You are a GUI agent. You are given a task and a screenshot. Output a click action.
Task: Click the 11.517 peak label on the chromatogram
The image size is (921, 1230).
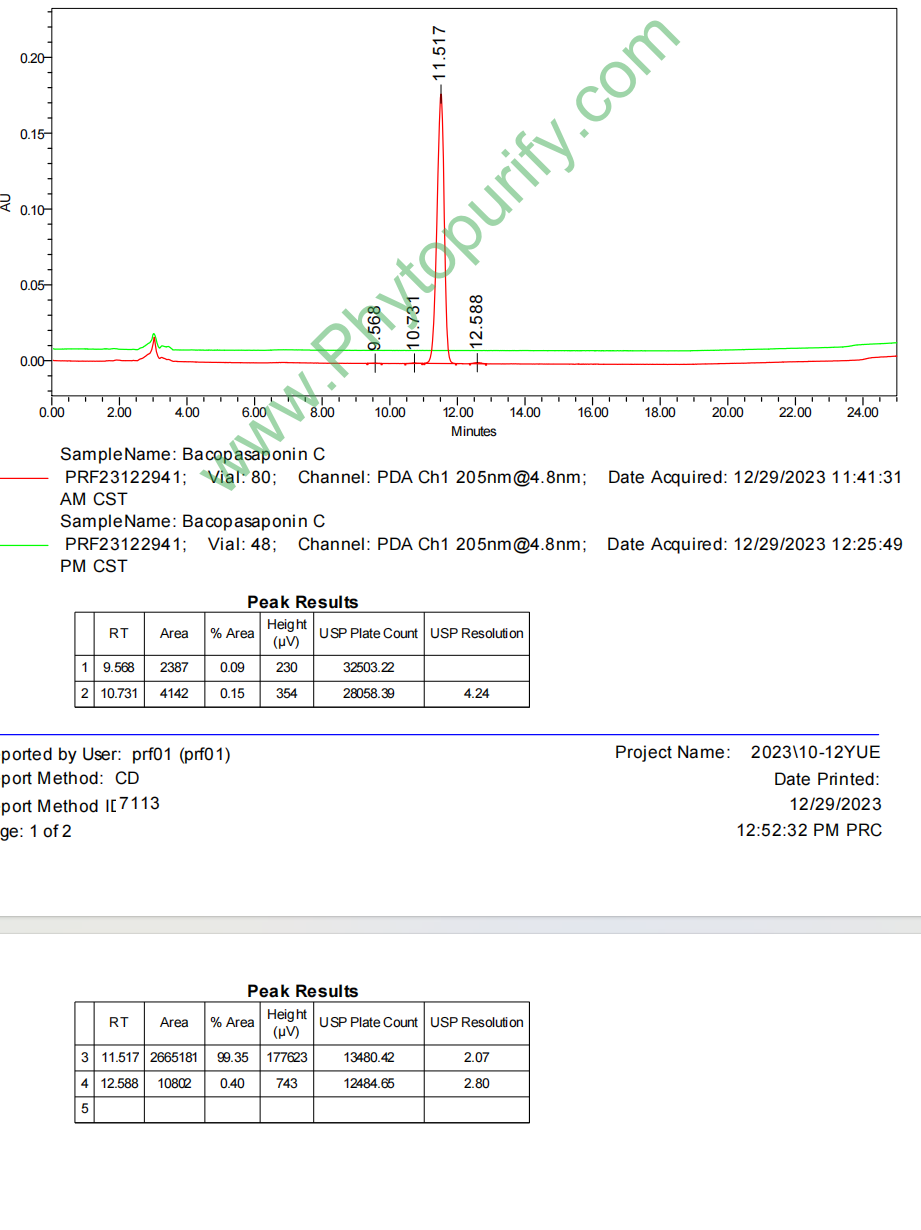click(440, 53)
